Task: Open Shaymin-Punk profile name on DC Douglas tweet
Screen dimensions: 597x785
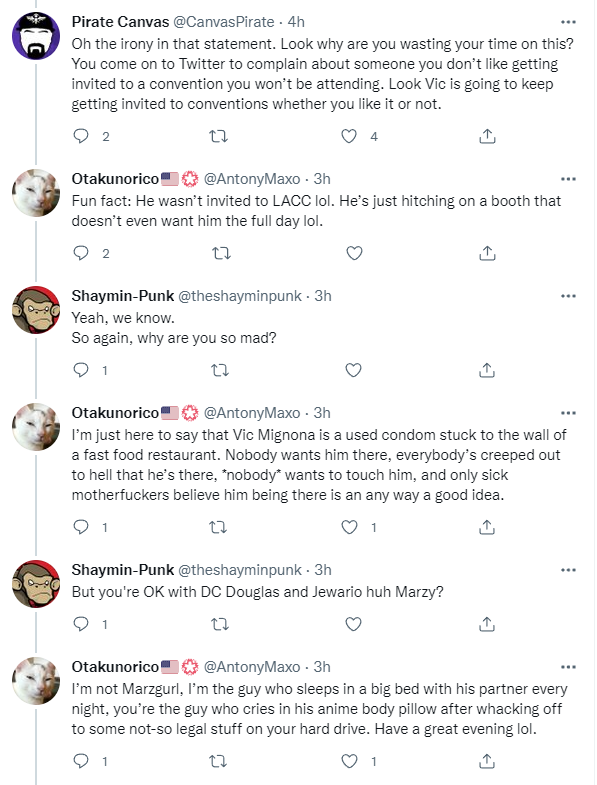Action: click(x=123, y=570)
